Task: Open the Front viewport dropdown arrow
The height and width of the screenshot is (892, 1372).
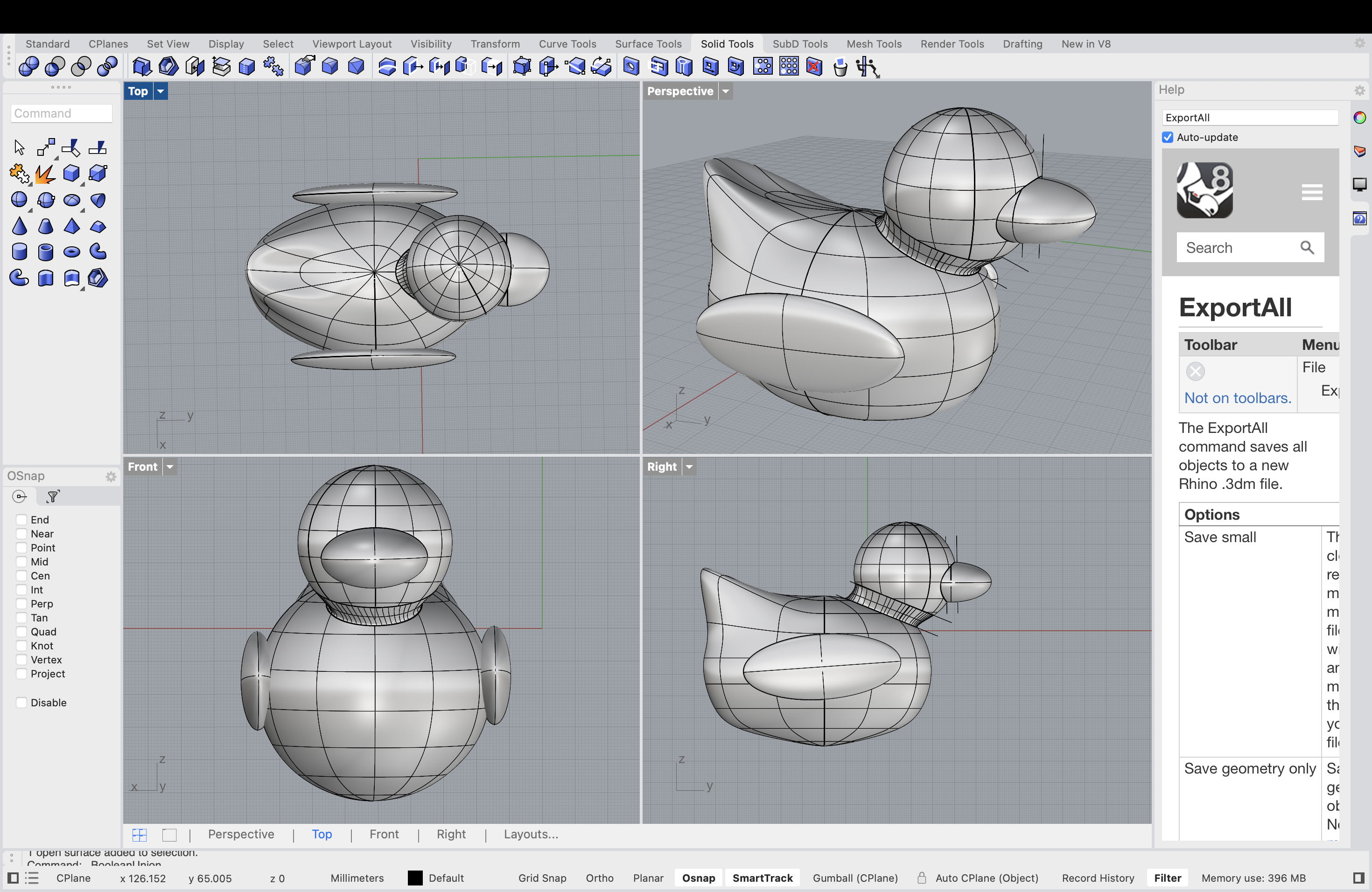Action: pyautogui.click(x=169, y=467)
